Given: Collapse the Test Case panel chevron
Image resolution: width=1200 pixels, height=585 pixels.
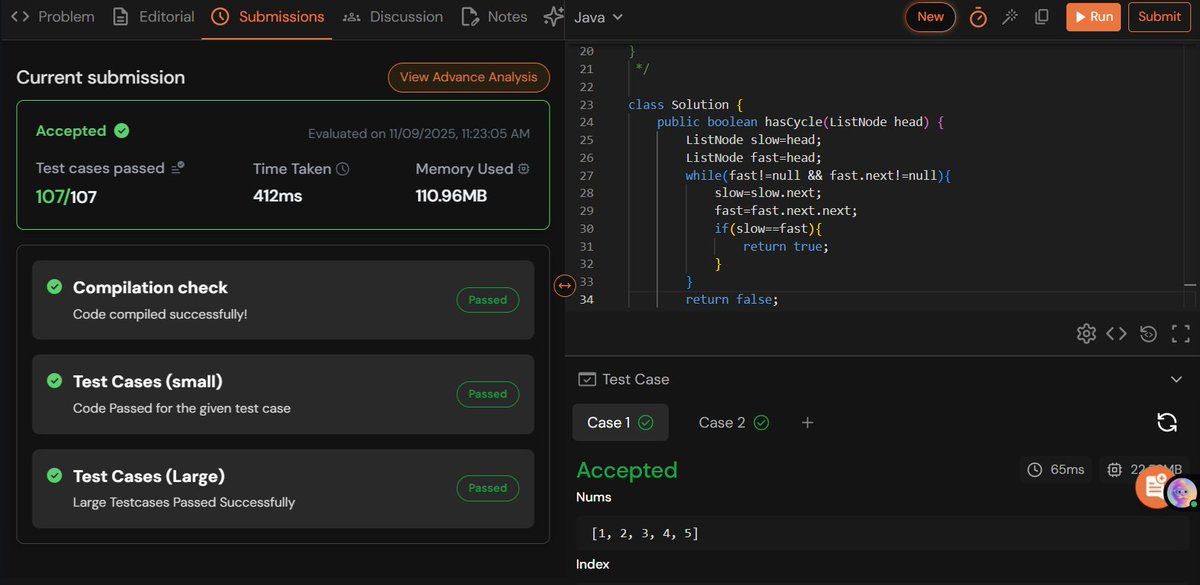Looking at the screenshot, I should (1176, 380).
